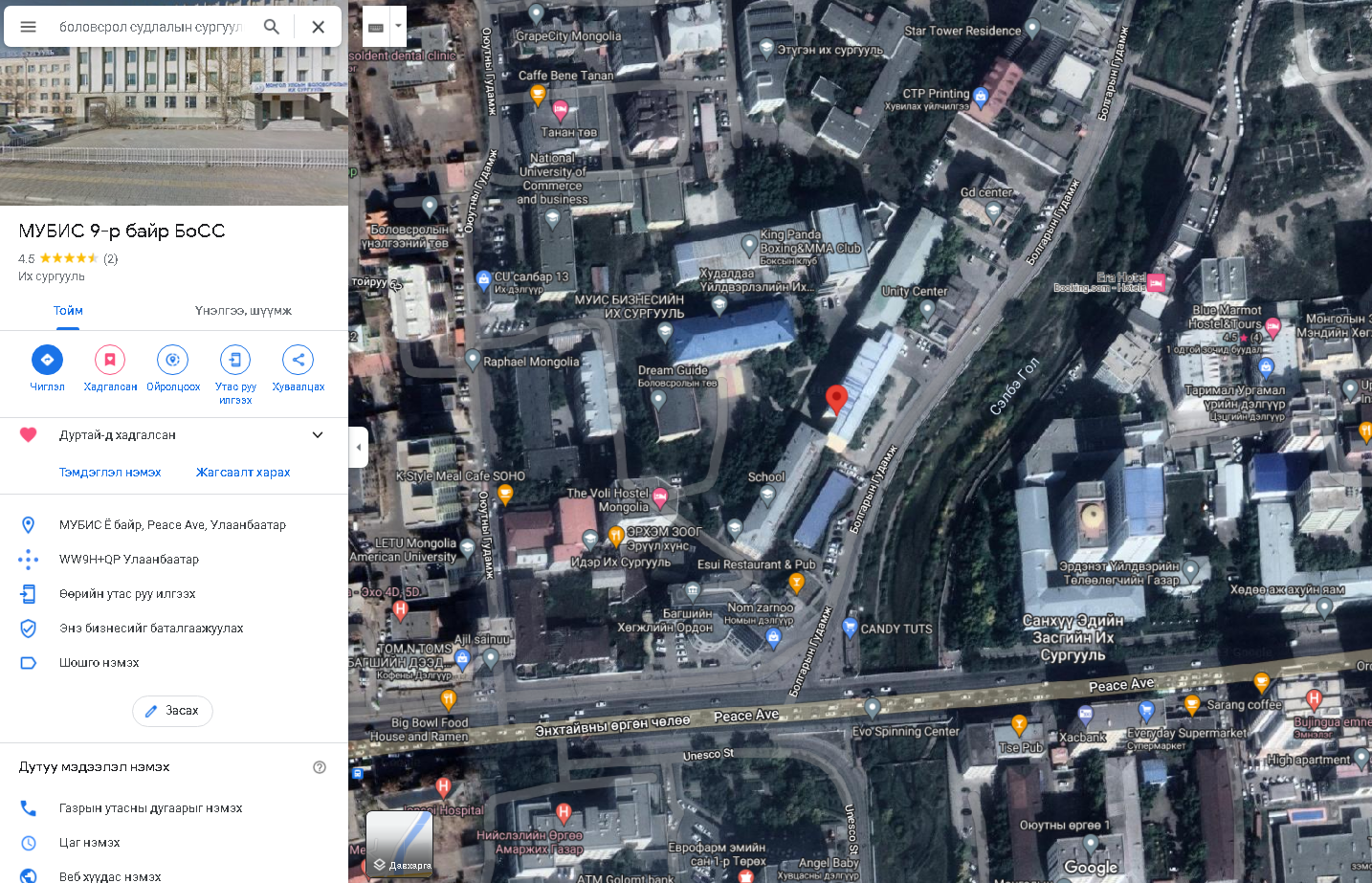Click Тэмдэглэл нэмэх link

pyautogui.click(x=110, y=473)
